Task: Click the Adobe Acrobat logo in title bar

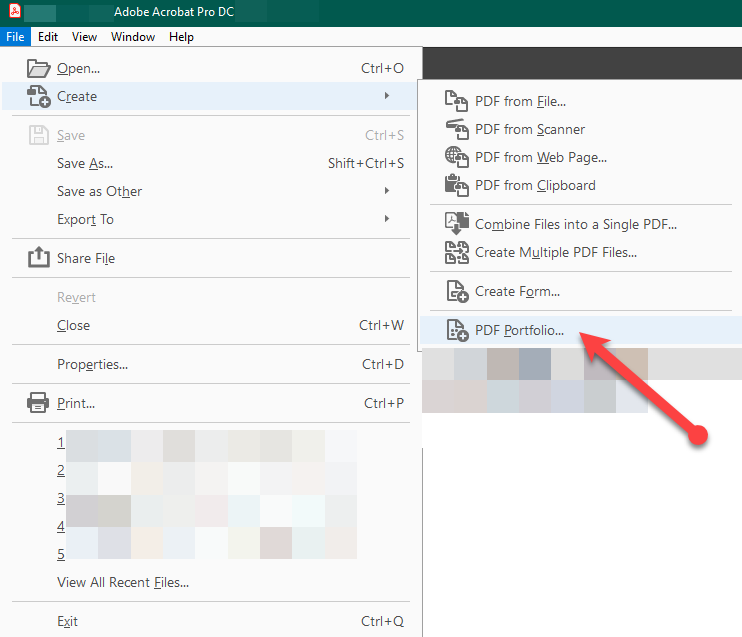Action: (15, 11)
